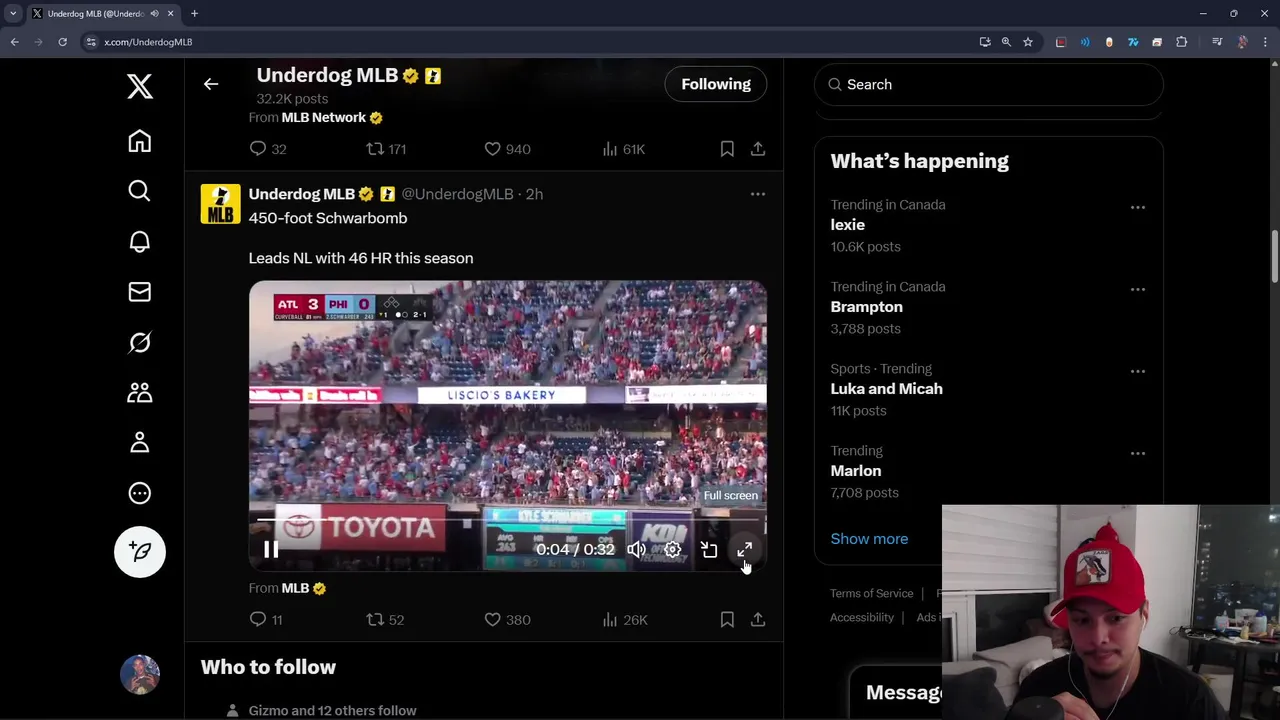The image size is (1280, 720).
Task: Bookmark page with the star icon
Action: (1027, 42)
